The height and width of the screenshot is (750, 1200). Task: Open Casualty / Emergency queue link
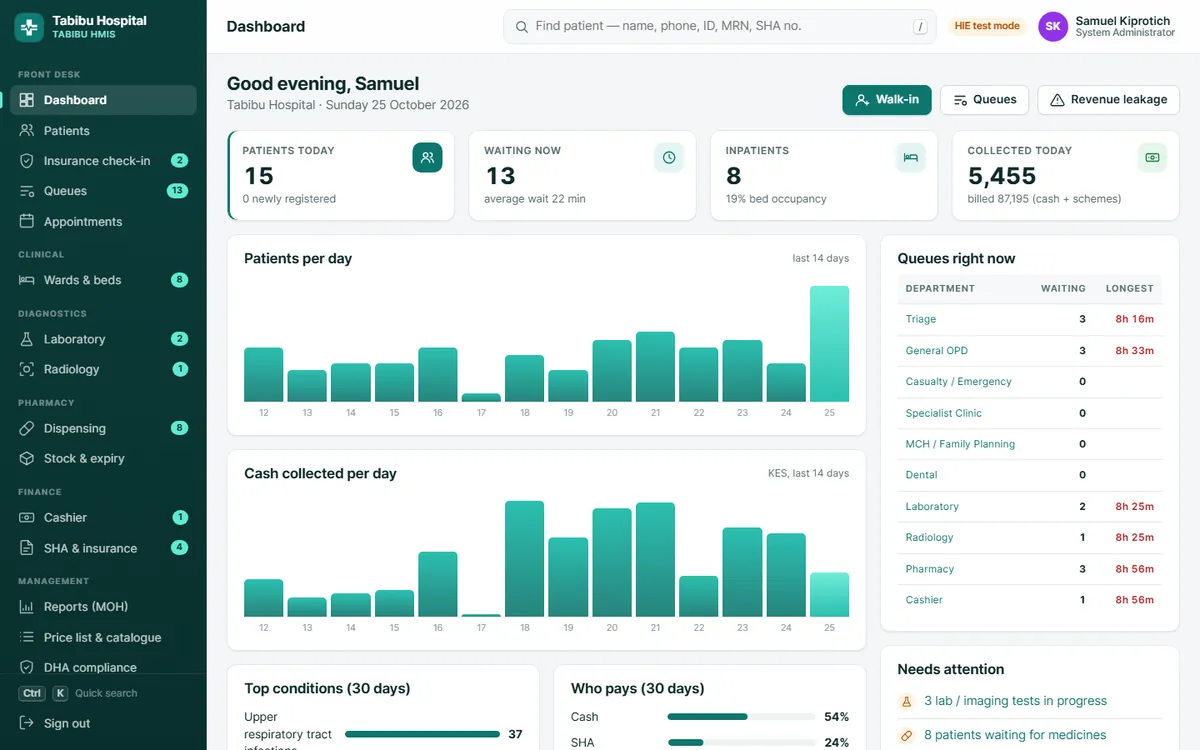point(959,382)
